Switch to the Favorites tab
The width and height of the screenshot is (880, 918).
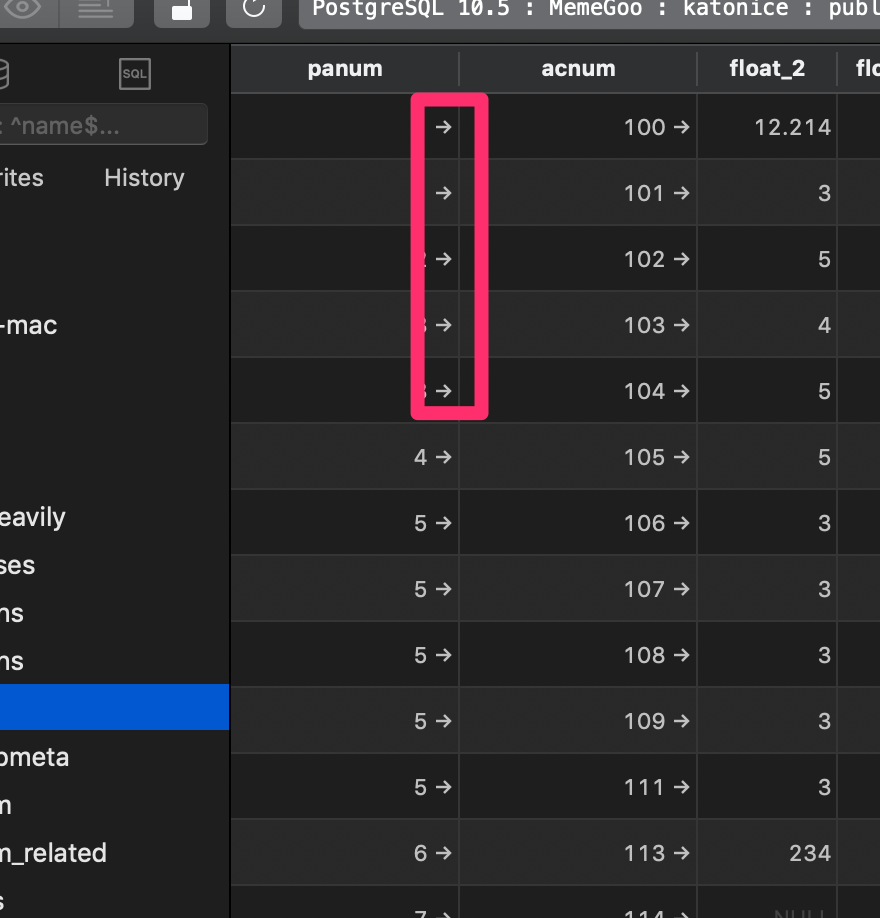coord(22,178)
